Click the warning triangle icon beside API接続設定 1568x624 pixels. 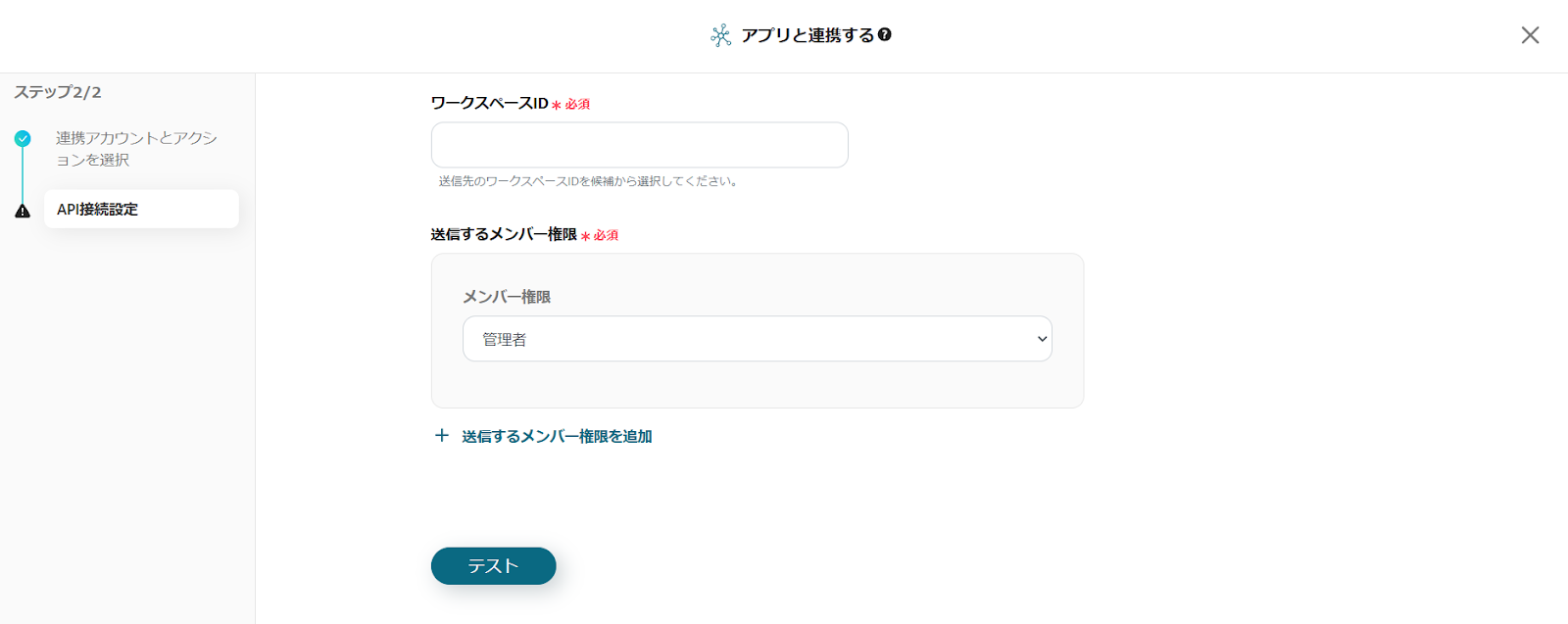pyautogui.click(x=23, y=211)
